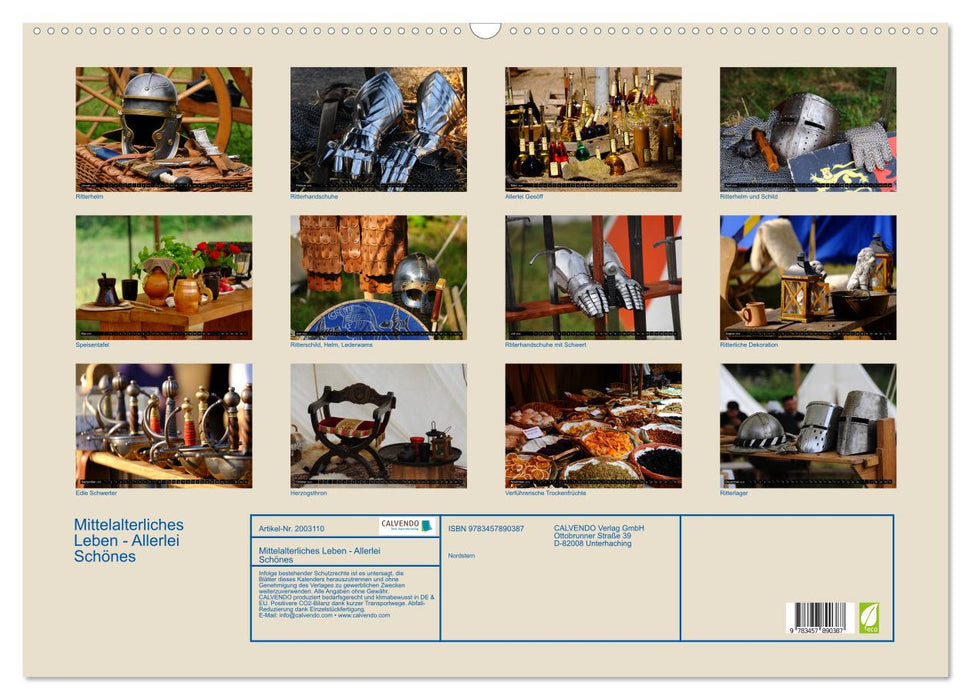Click the ISBN barcode
The width and height of the screenshot is (971, 700).
tap(817, 617)
